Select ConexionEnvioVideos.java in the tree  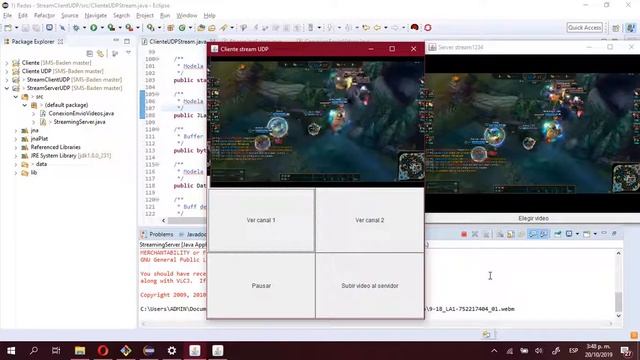pos(81,113)
